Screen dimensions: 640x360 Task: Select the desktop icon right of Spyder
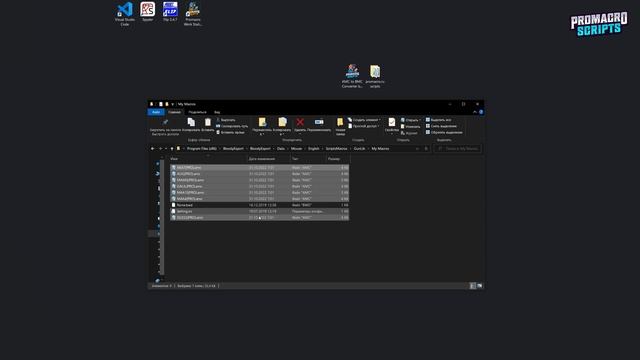(x=170, y=11)
